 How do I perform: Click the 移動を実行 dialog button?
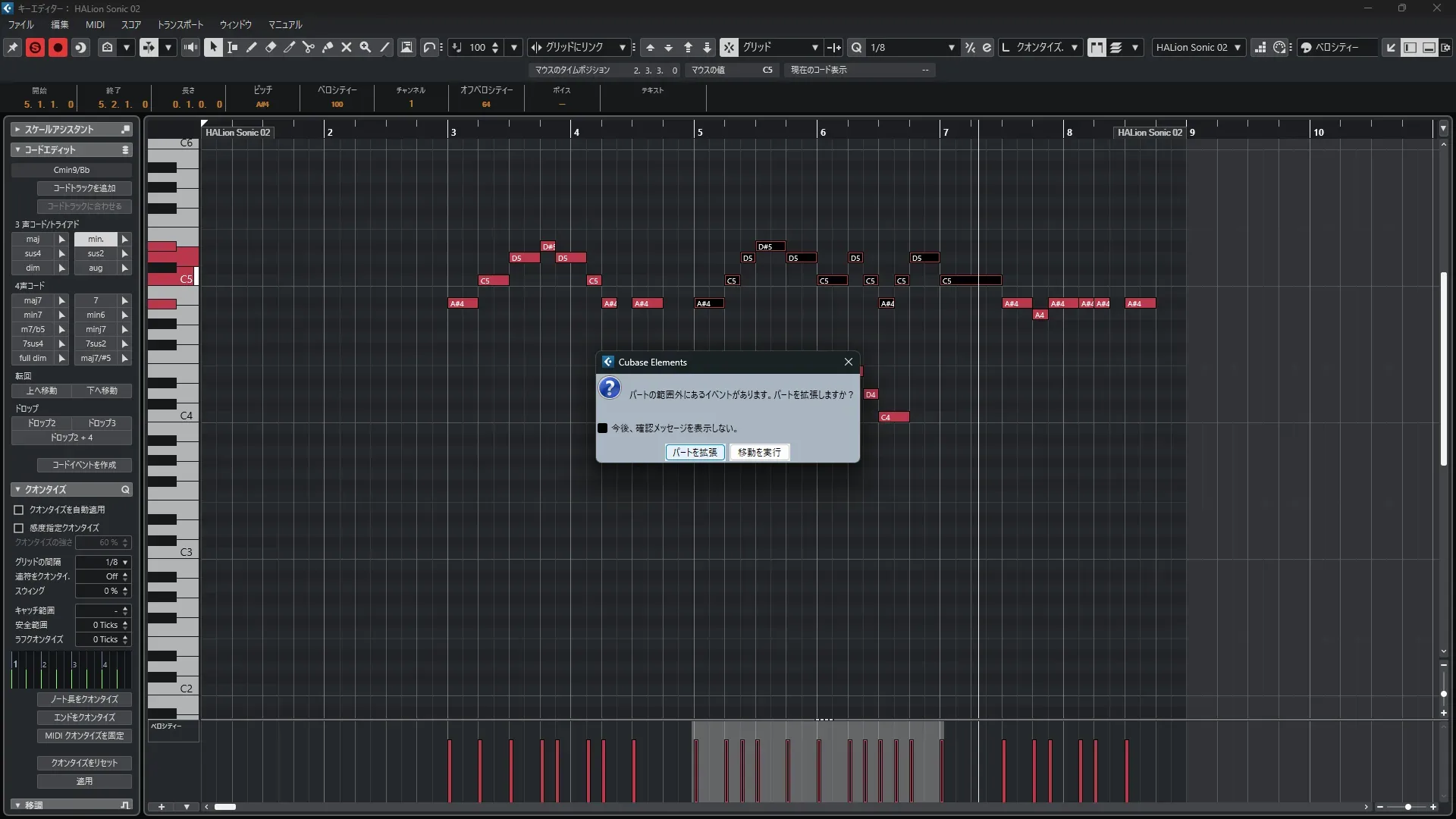click(759, 453)
